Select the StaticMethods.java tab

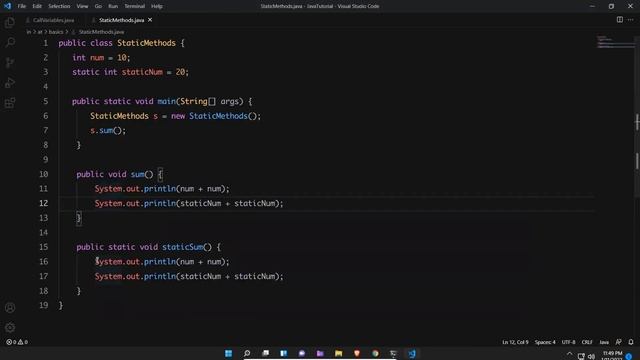(x=121, y=20)
